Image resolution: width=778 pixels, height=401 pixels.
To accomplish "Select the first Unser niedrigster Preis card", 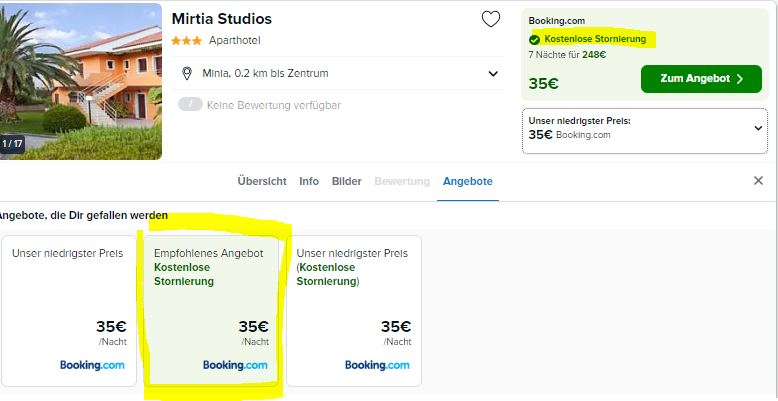I will tap(68, 311).
